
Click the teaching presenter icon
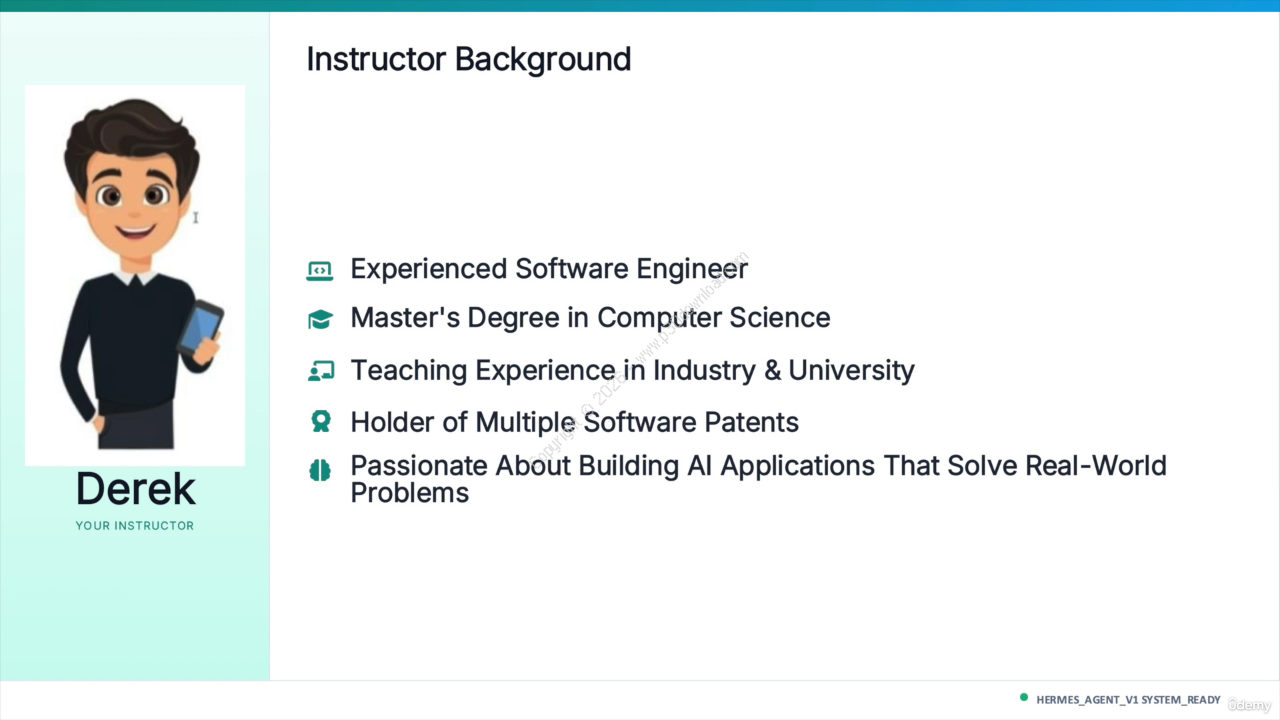pos(320,371)
